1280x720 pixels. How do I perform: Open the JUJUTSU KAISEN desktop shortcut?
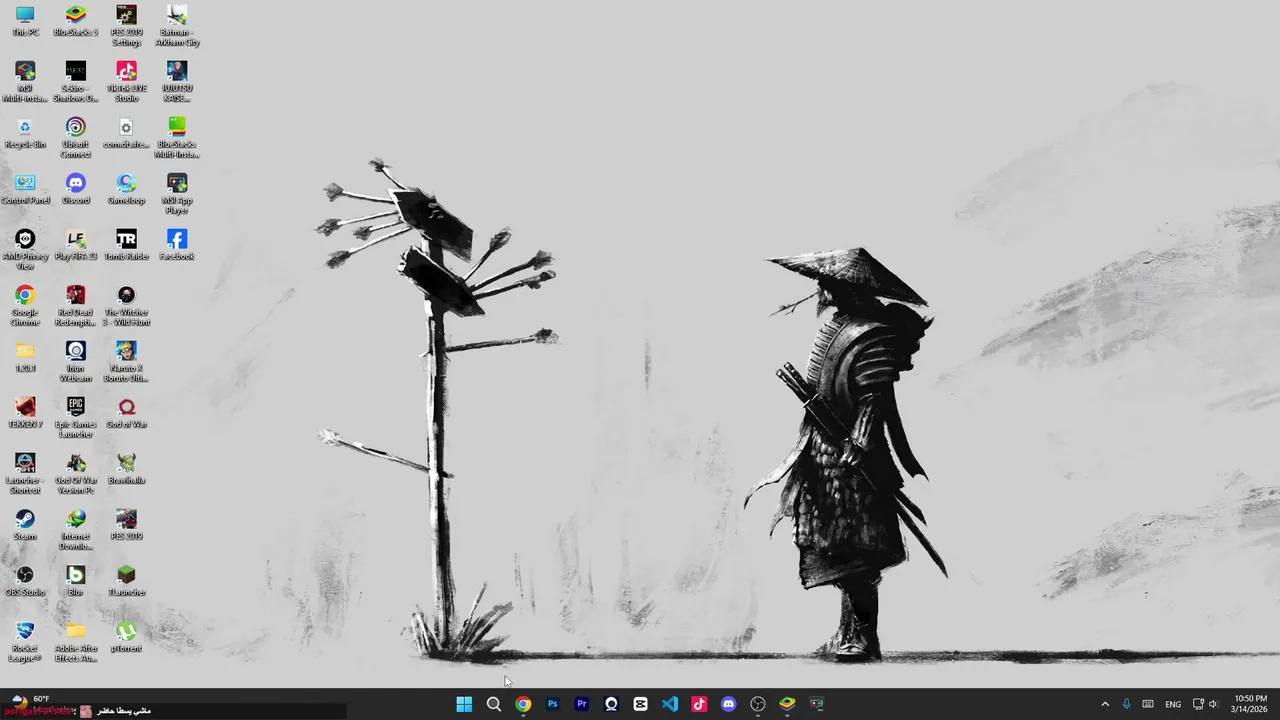click(x=177, y=82)
